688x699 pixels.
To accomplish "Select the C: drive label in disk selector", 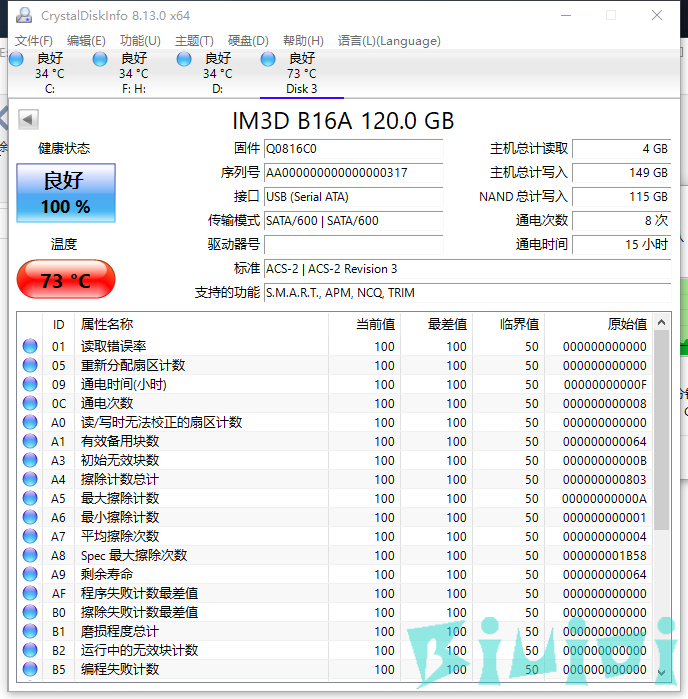I will pyautogui.click(x=50, y=89).
